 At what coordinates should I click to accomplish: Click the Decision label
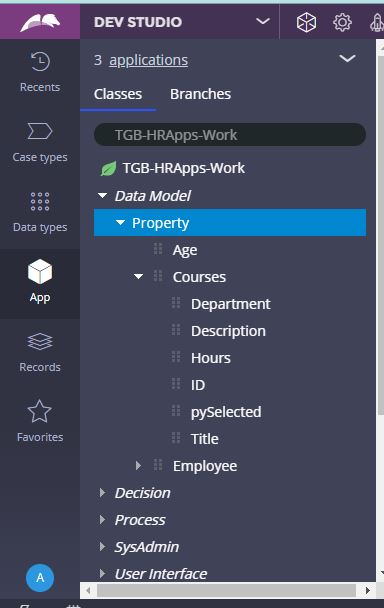[x=142, y=493]
